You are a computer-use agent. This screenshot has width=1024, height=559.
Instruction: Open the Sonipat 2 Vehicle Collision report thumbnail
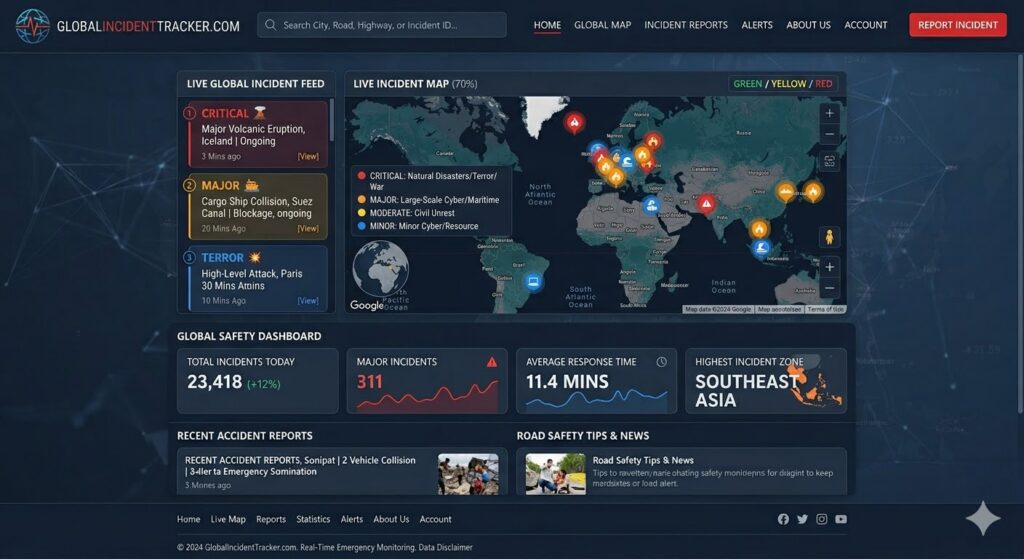click(x=468, y=473)
